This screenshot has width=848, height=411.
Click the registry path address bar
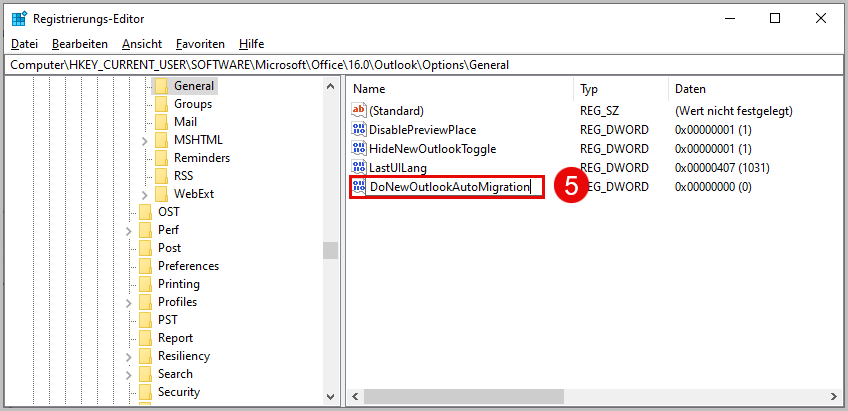click(423, 65)
